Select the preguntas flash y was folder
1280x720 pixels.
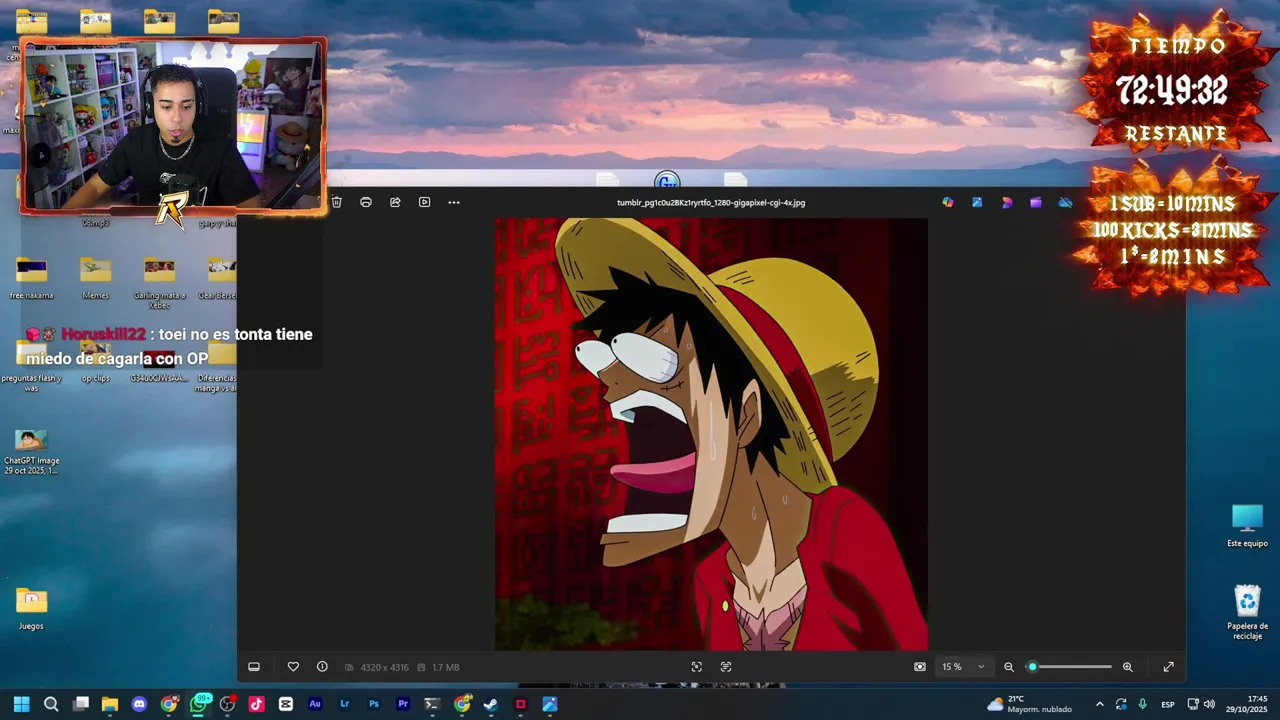(31, 367)
